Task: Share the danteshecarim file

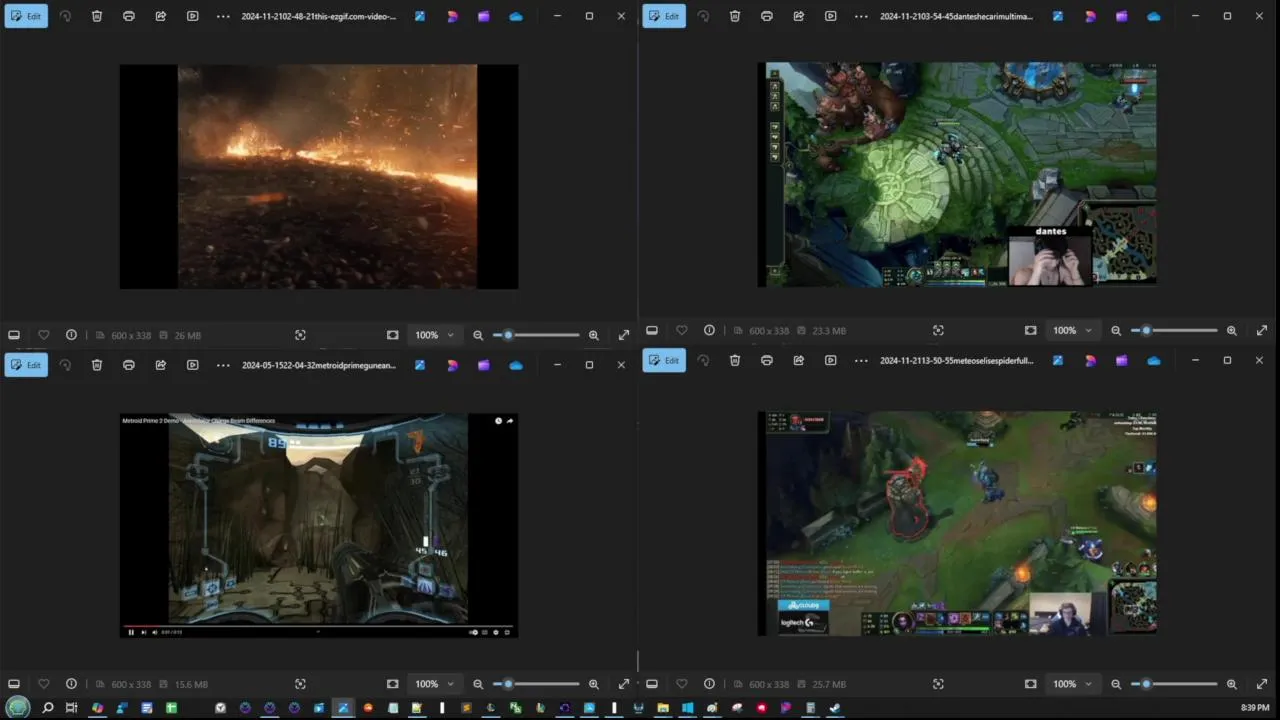Action: [x=799, y=16]
